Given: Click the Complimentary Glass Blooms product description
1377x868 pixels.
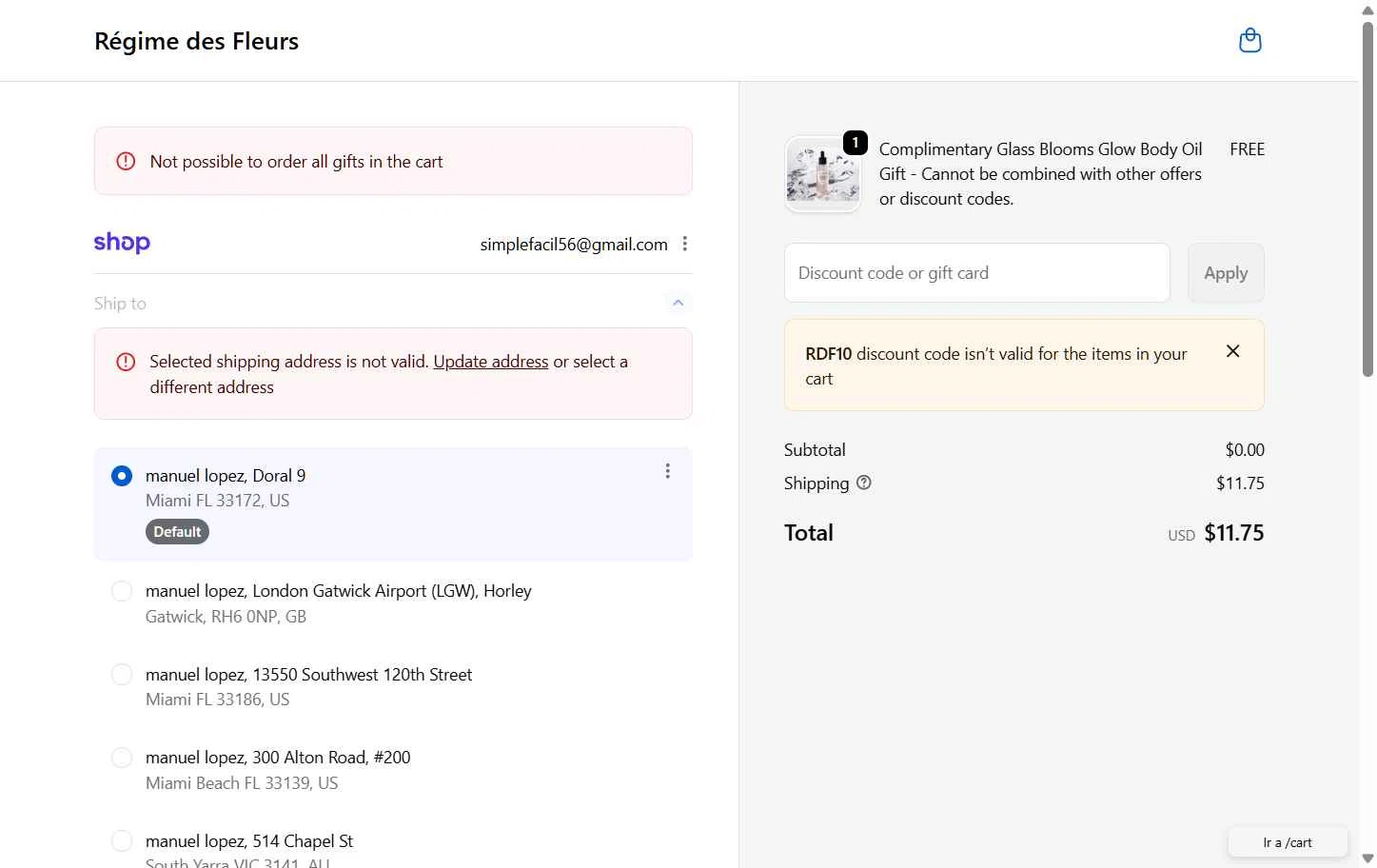Looking at the screenshot, I should point(1041,174).
